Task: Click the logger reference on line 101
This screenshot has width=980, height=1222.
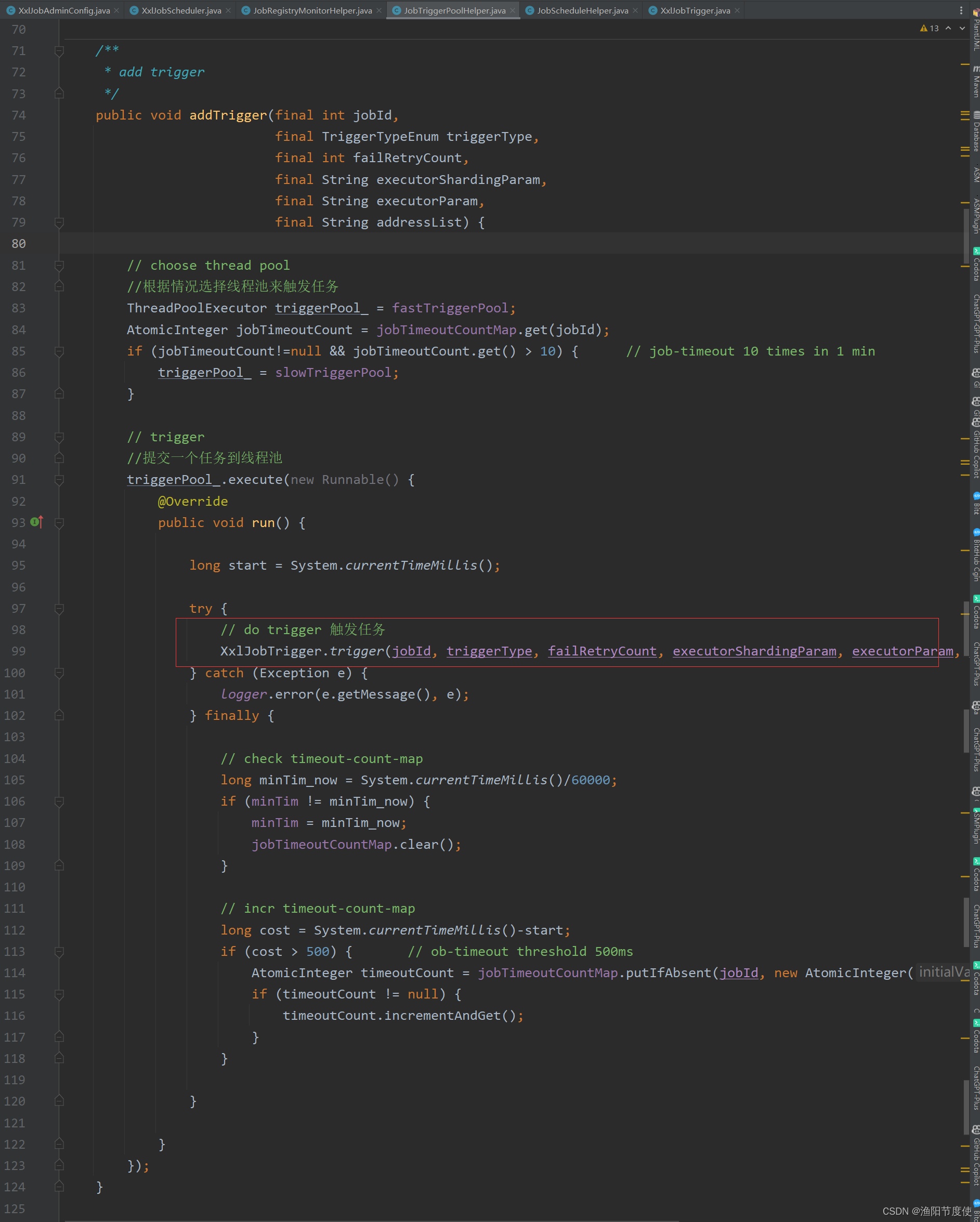Action: tap(244, 694)
